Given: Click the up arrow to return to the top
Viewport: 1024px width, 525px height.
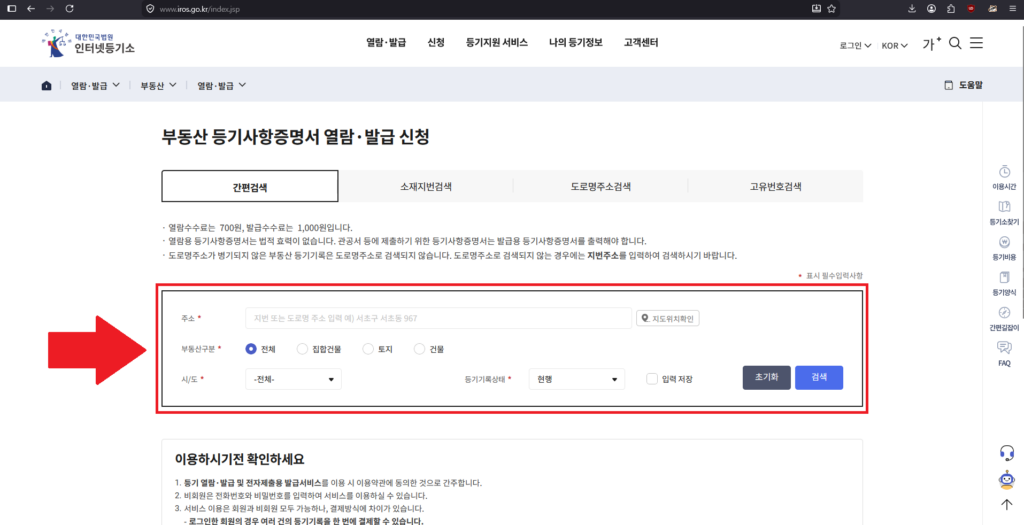Looking at the screenshot, I should [1006, 505].
